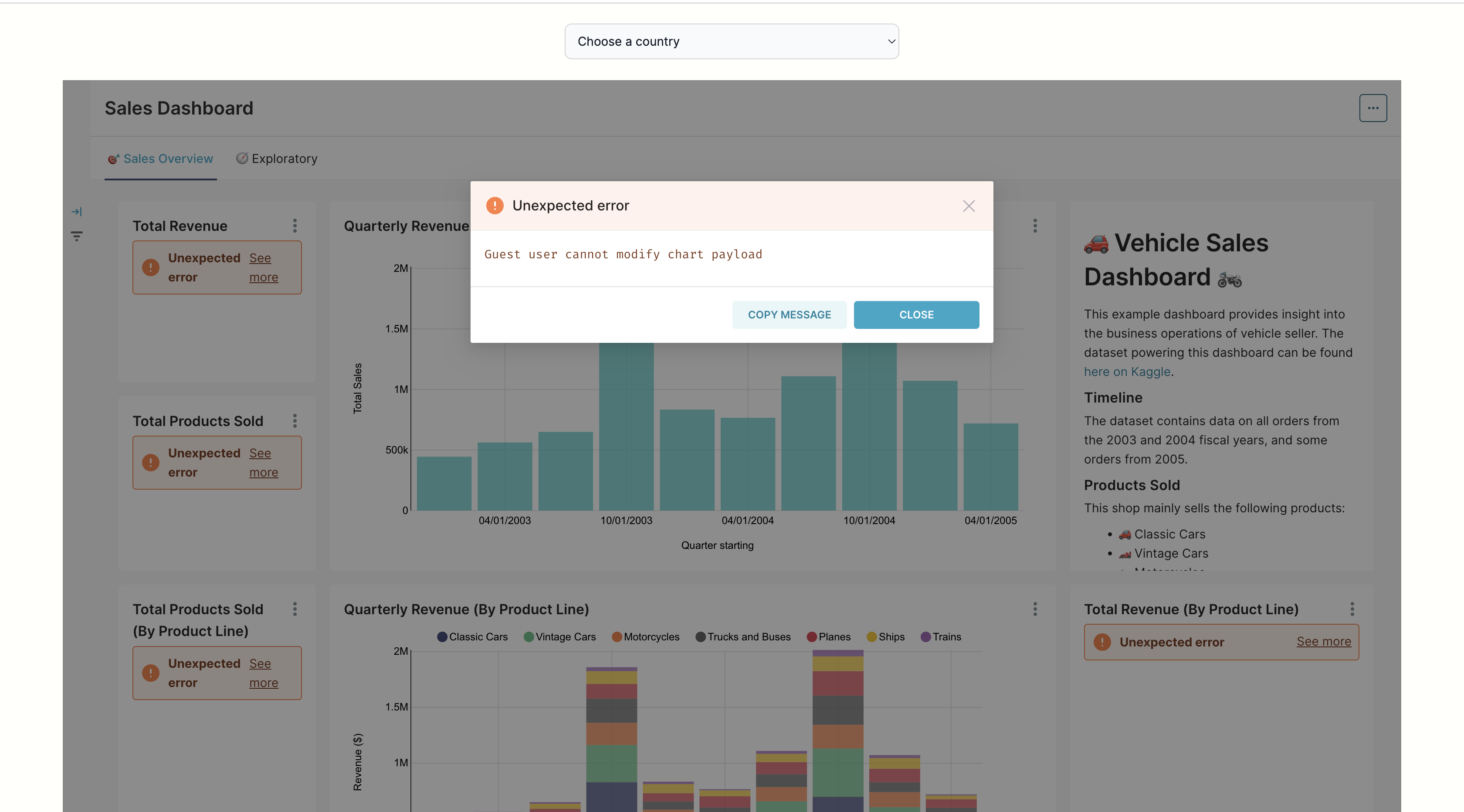Open Total Products Sold (By Product Line) kebab menu
The image size is (1464, 812).
[x=295, y=609]
